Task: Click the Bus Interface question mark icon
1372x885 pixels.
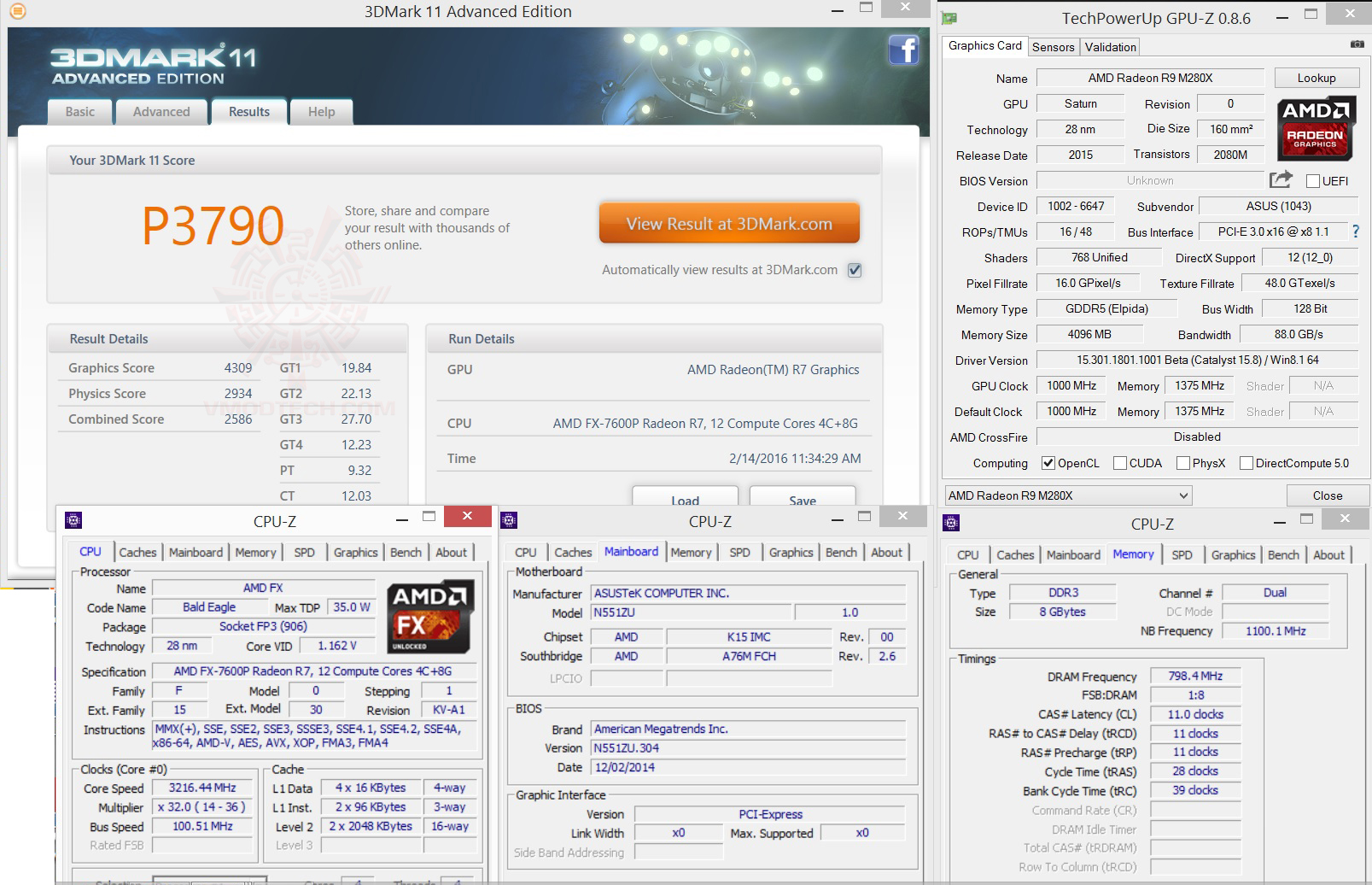Action: click(x=1355, y=232)
